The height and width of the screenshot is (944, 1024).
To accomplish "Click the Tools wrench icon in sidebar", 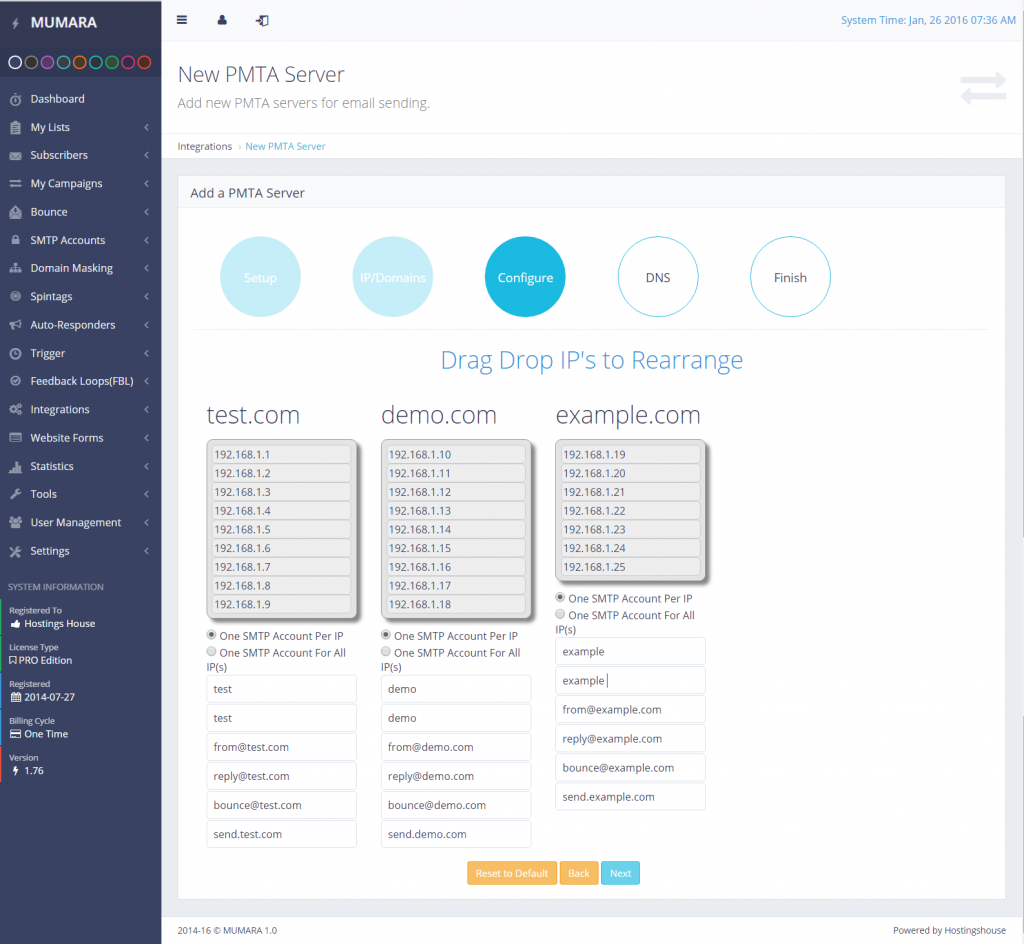I will coord(15,495).
